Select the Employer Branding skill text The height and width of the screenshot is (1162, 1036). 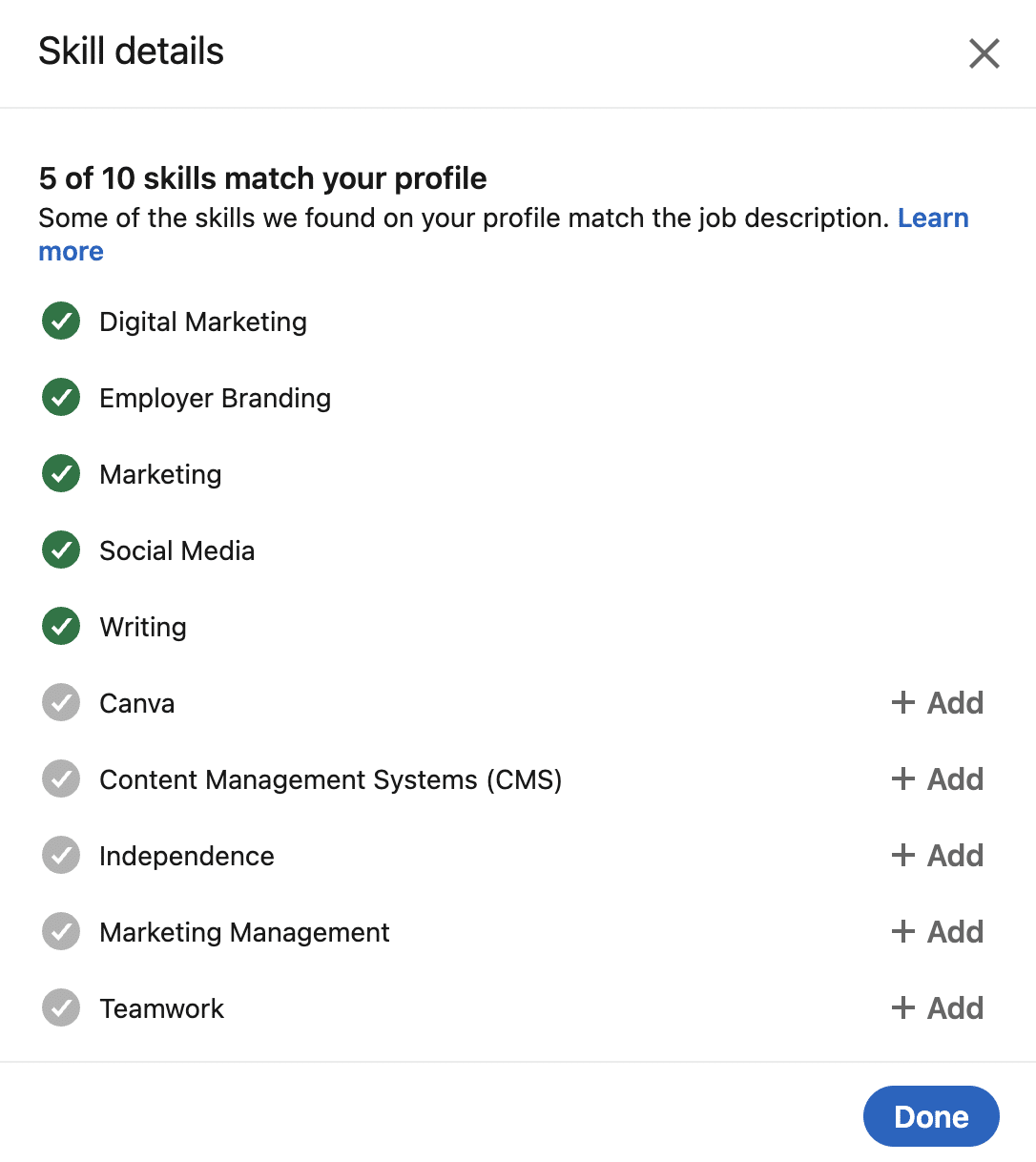click(215, 399)
